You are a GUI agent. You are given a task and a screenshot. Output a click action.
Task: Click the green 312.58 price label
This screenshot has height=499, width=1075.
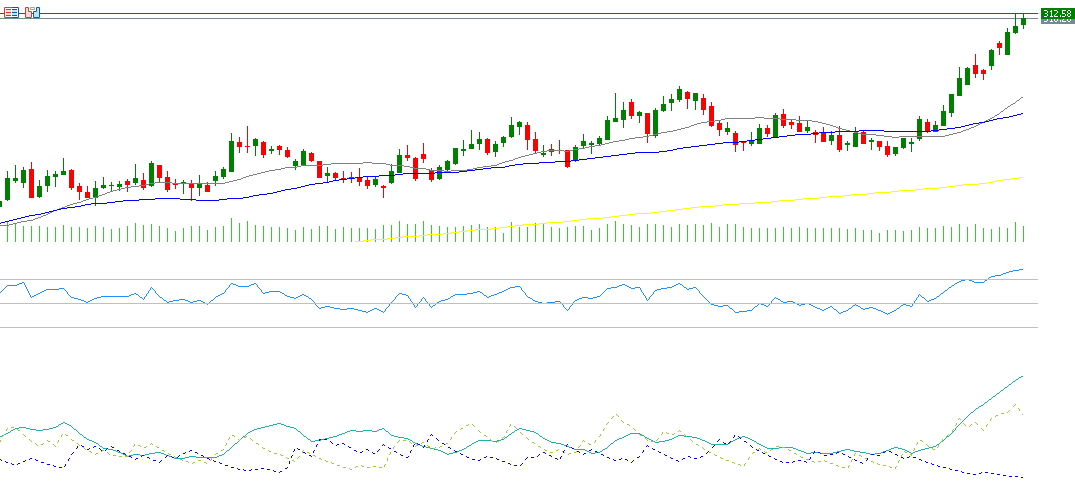1056,13
